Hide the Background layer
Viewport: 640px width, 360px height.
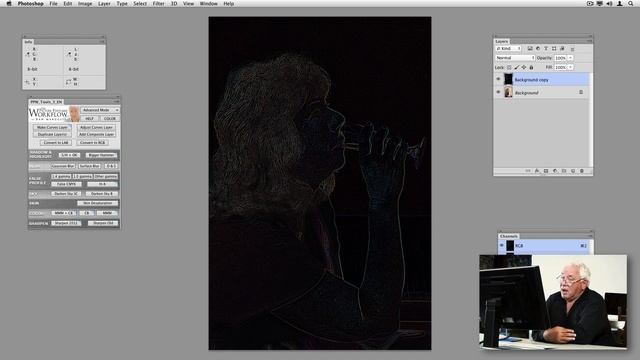click(498, 92)
